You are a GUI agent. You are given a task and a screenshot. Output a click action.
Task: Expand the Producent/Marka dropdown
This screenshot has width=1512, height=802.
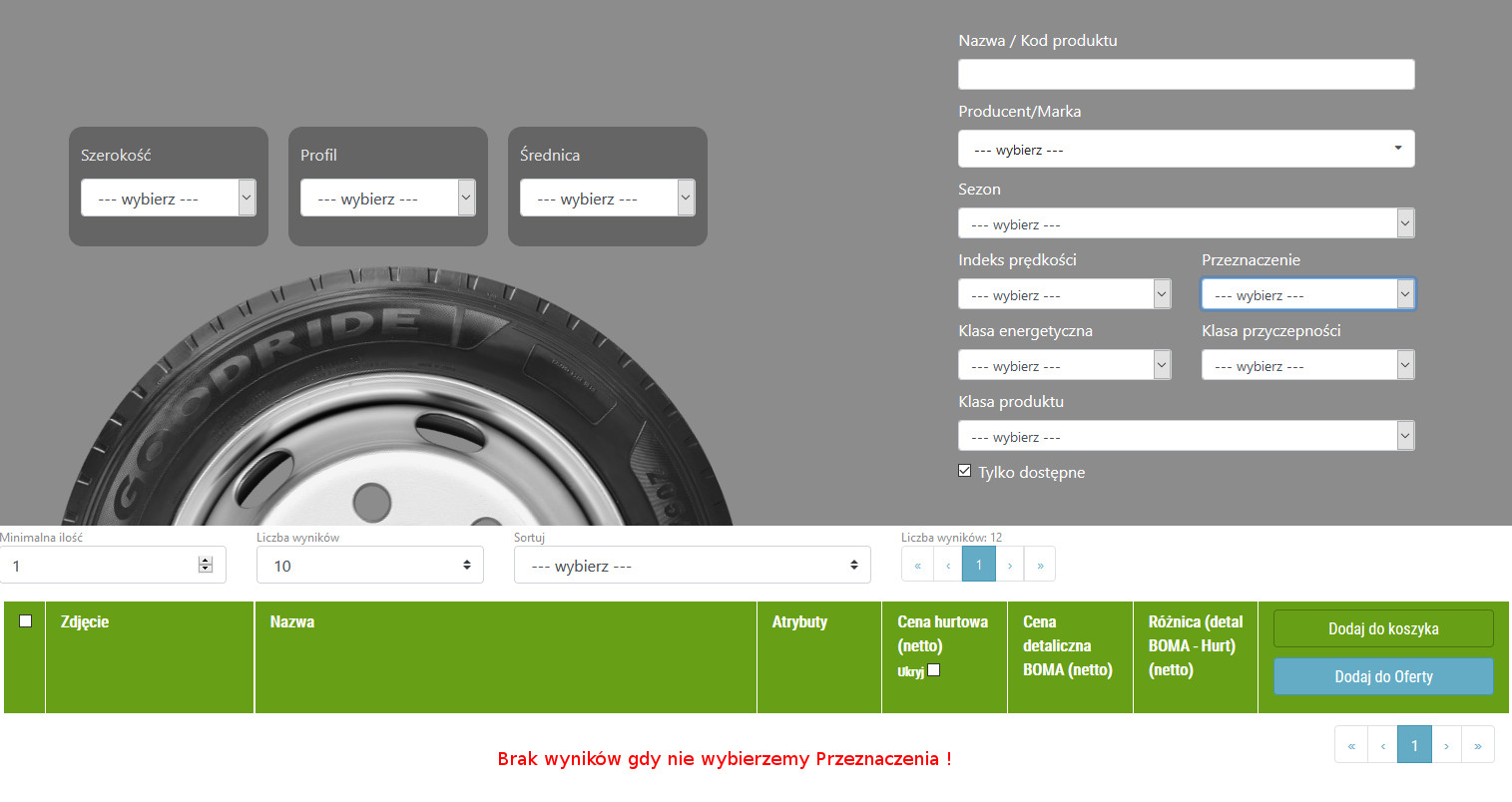(1186, 150)
